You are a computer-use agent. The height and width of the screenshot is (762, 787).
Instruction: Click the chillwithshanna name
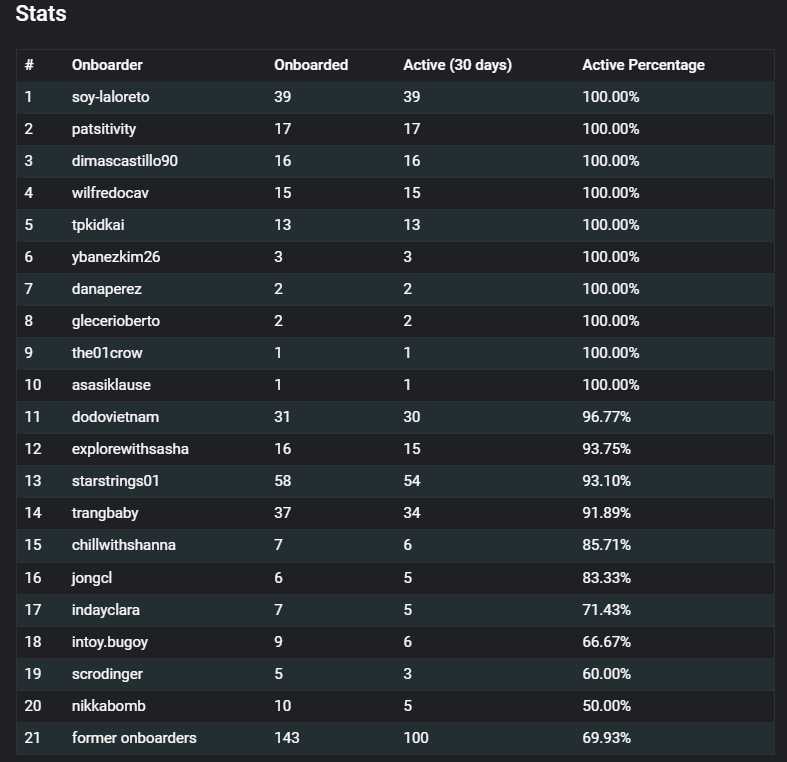click(x=123, y=545)
